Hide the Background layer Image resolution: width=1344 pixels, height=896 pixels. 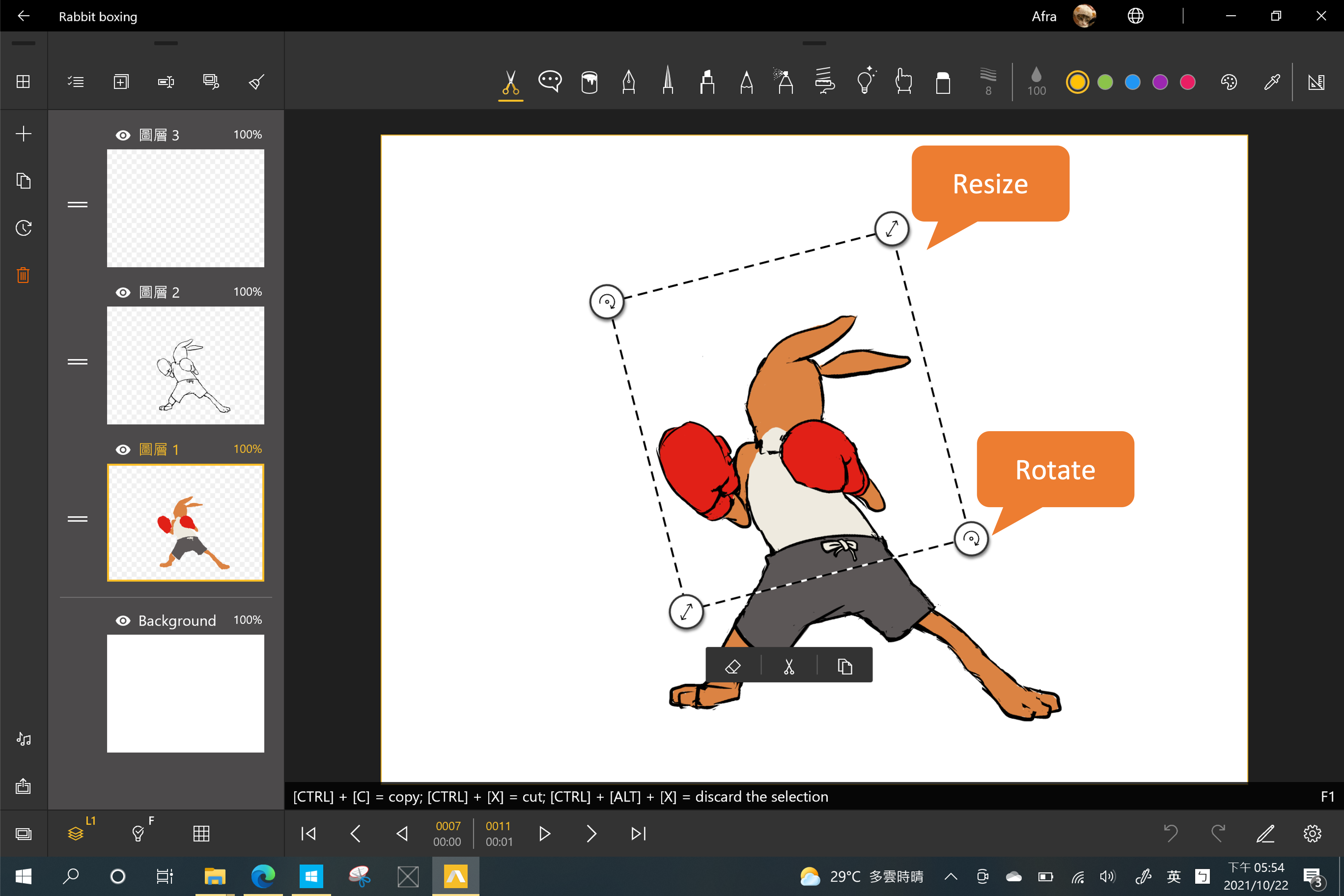tap(123, 621)
